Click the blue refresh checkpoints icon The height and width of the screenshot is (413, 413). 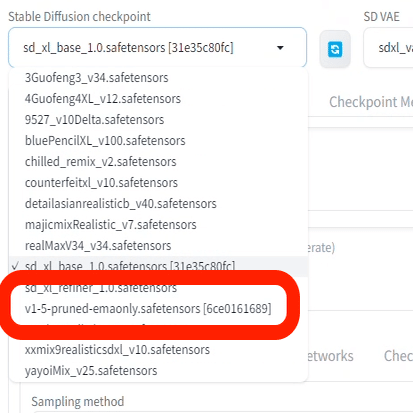(335, 49)
